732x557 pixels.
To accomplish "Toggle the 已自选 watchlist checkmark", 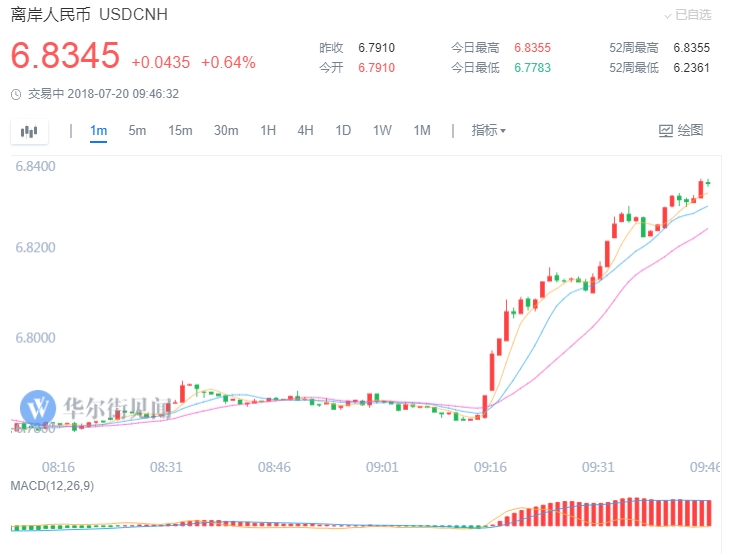I will pos(669,15).
